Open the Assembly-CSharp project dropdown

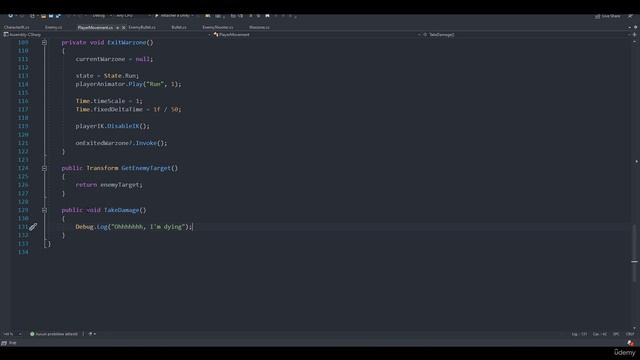point(107,35)
